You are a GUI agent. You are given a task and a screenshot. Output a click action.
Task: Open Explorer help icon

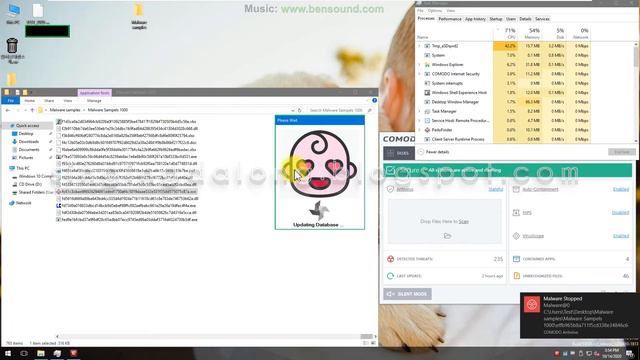pyautogui.click(x=374, y=100)
